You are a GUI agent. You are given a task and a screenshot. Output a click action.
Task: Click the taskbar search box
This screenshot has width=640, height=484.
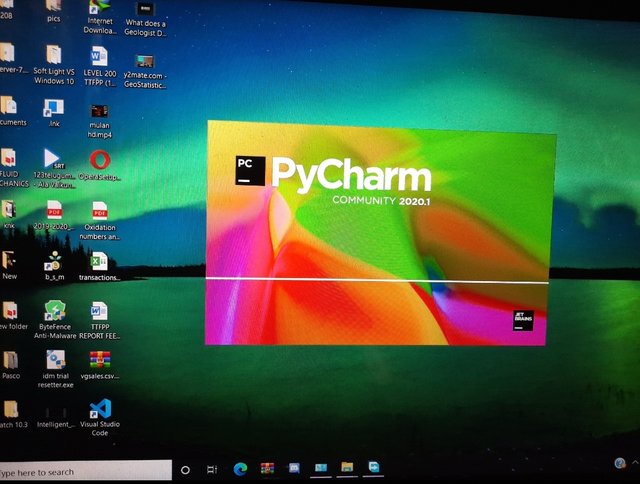point(85,471)
